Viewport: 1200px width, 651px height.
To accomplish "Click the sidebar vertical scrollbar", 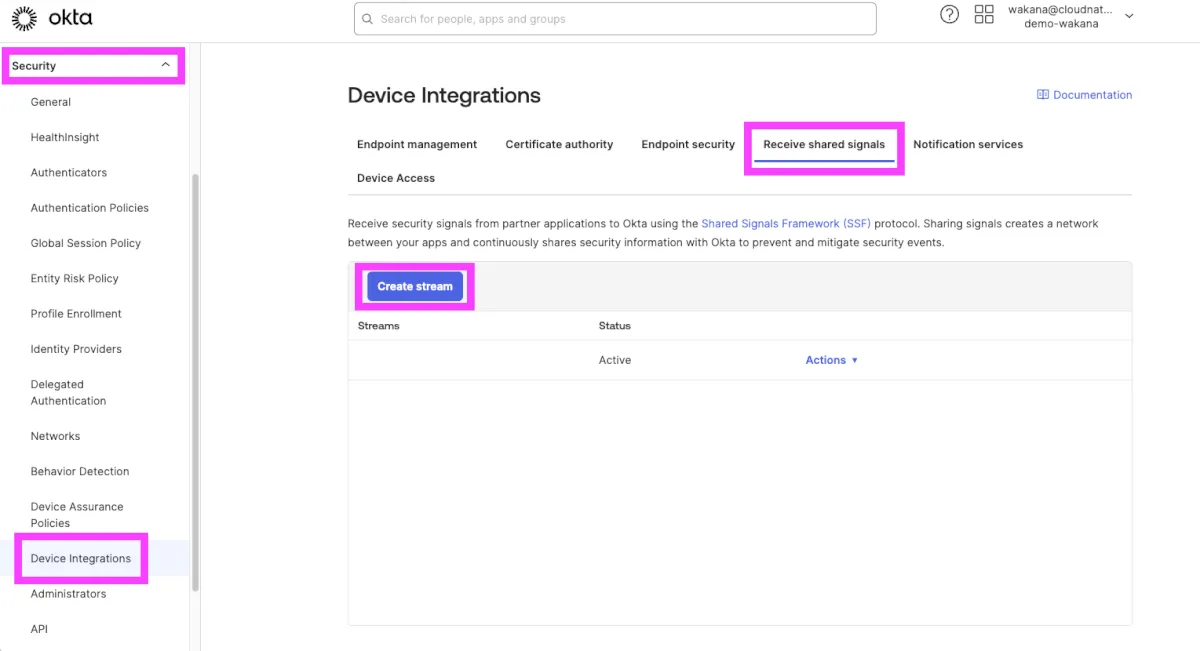I will (x=195, y=380).
